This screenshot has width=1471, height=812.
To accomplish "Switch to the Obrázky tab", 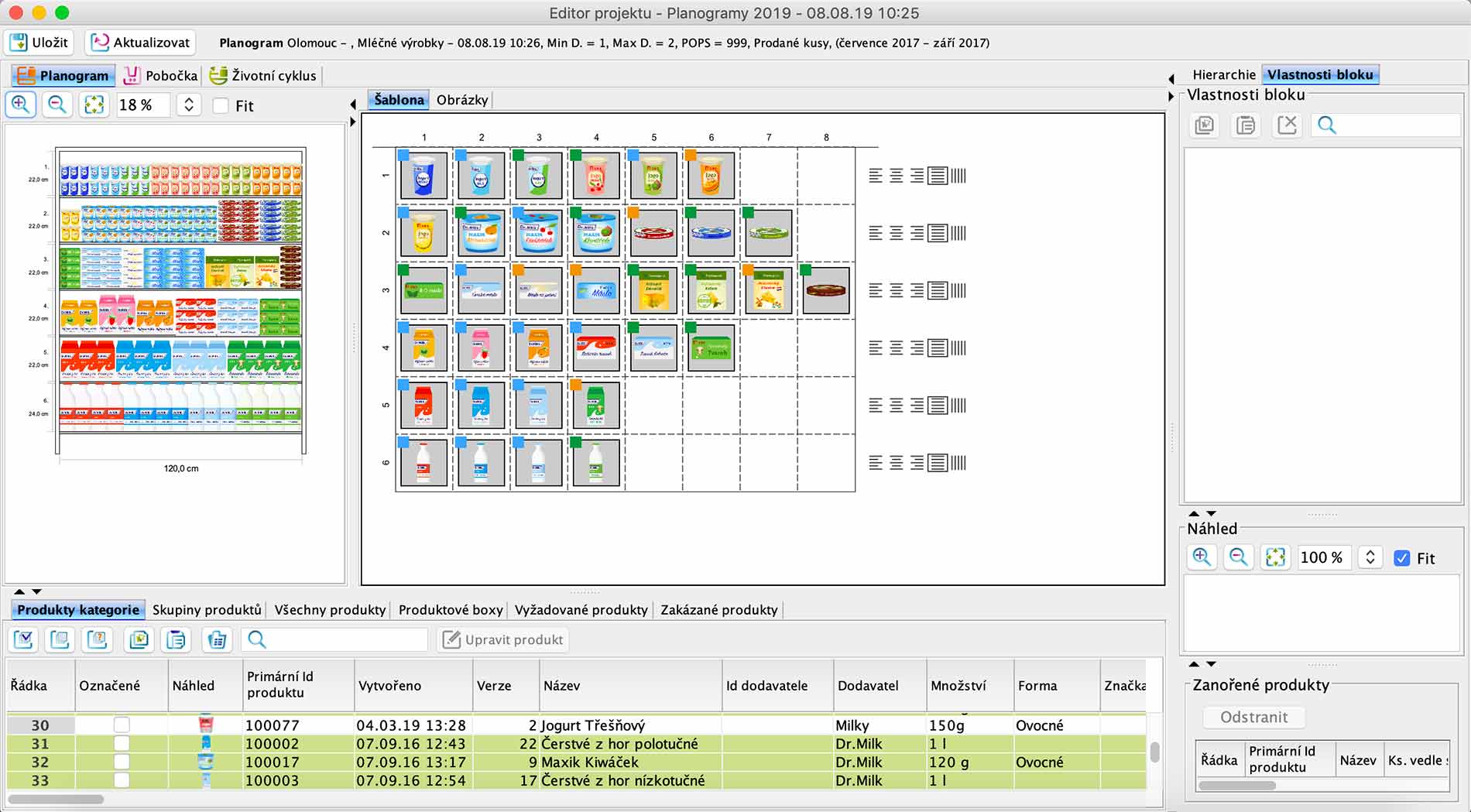I will click(x=462, y=100).
